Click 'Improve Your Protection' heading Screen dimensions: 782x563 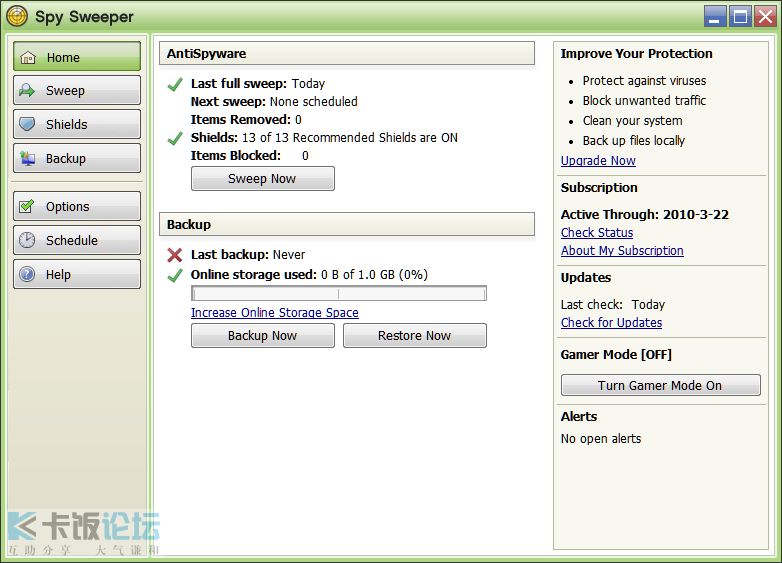(636, 54)
